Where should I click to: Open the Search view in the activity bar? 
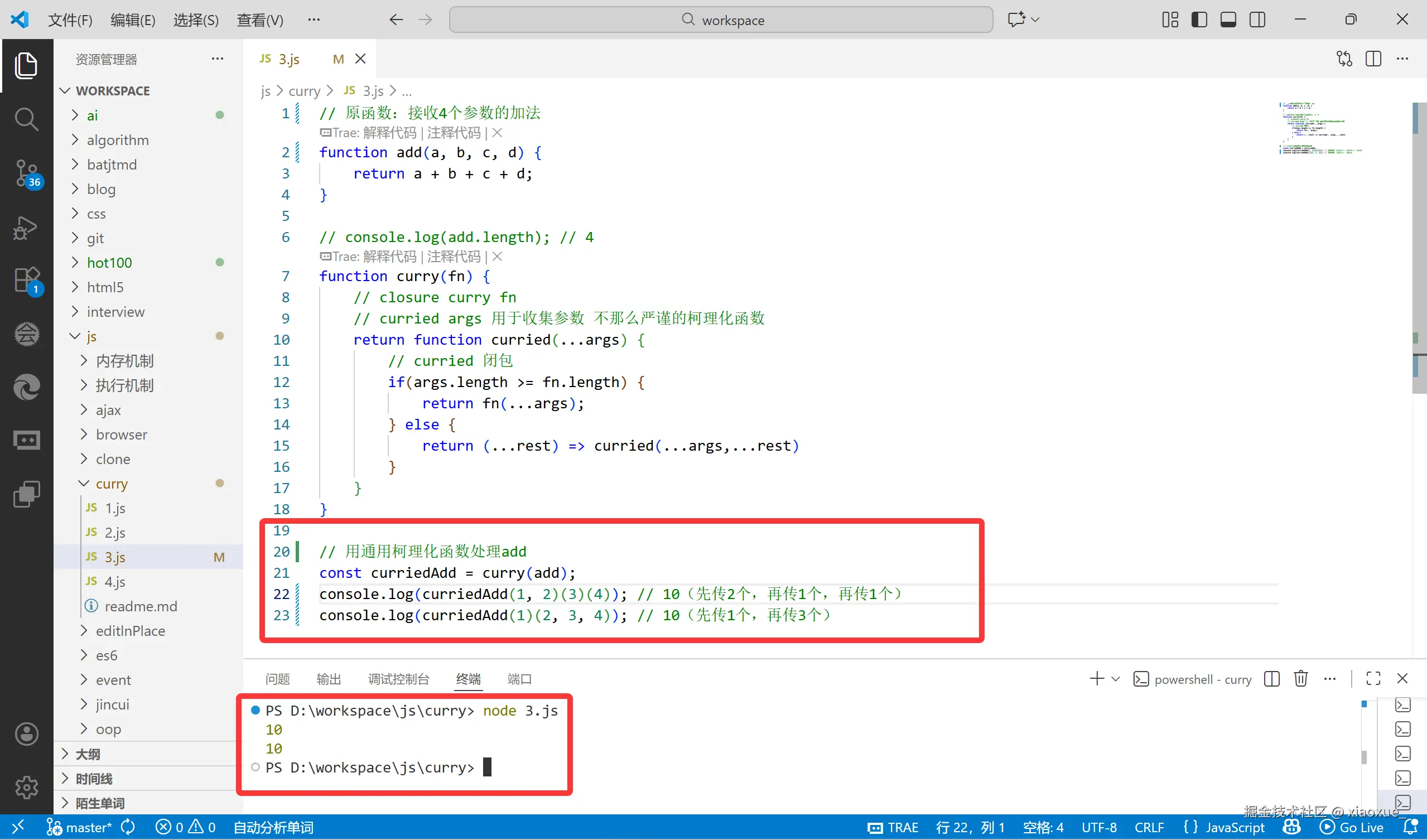(27, 119)
